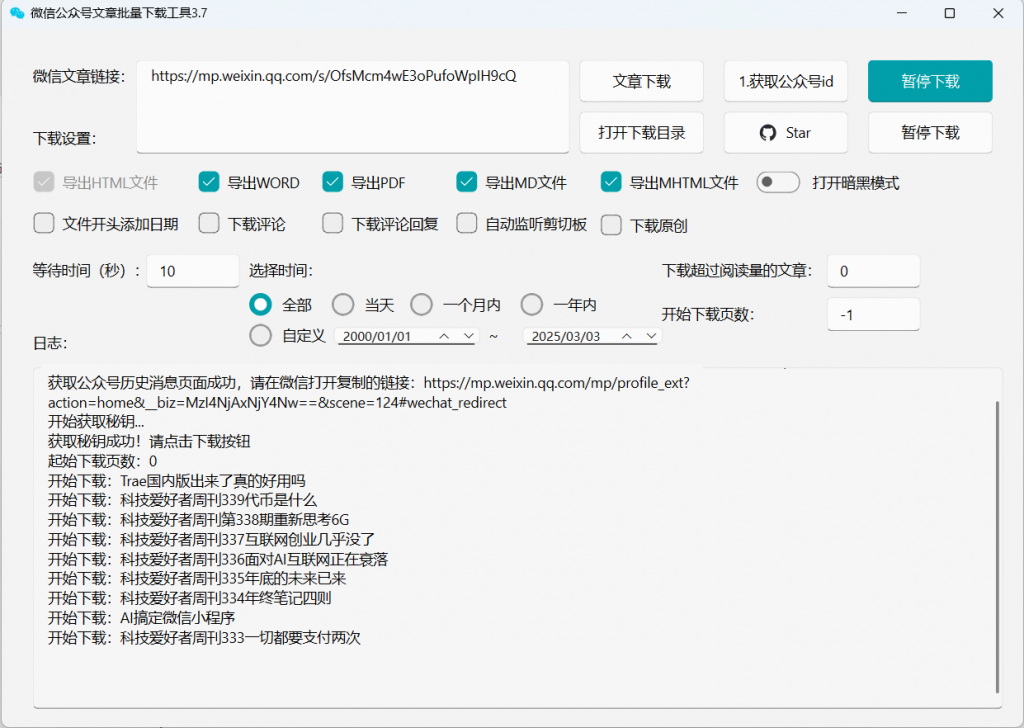Click the 开始下载页数 input field
Screen dimensions: 1024x728
(x=874, y=315)
